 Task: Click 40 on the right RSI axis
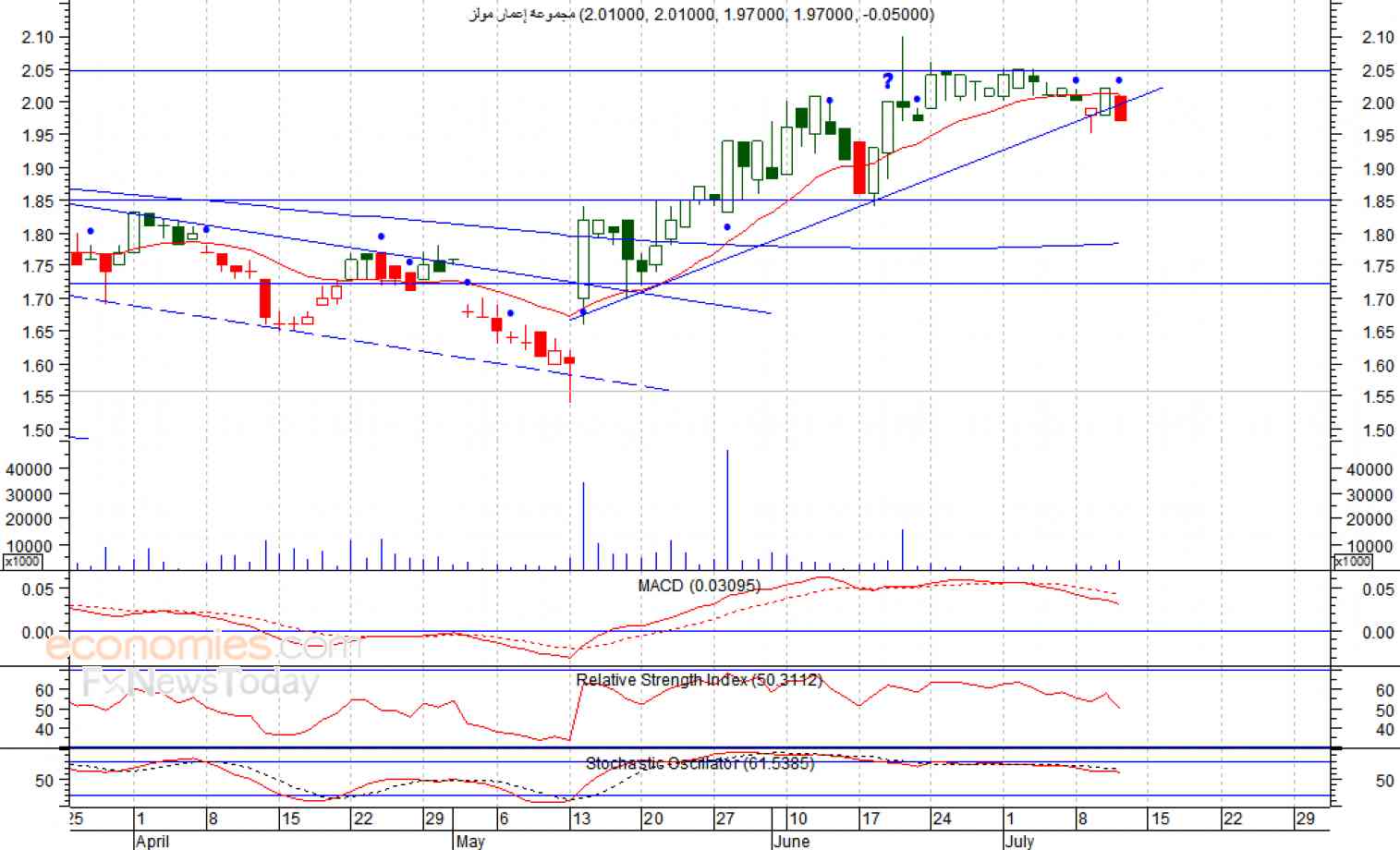pyautogui.click(x=1385, y=730)
